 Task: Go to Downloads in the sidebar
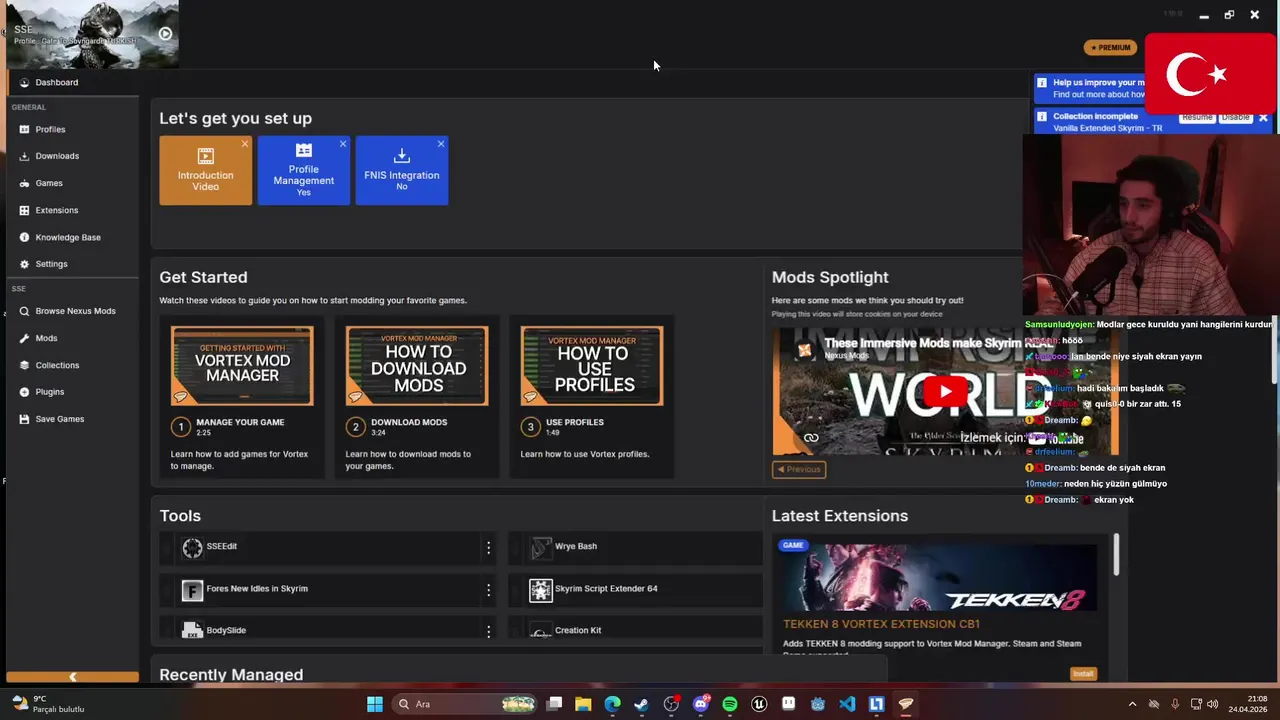click(x=57, y=156)
